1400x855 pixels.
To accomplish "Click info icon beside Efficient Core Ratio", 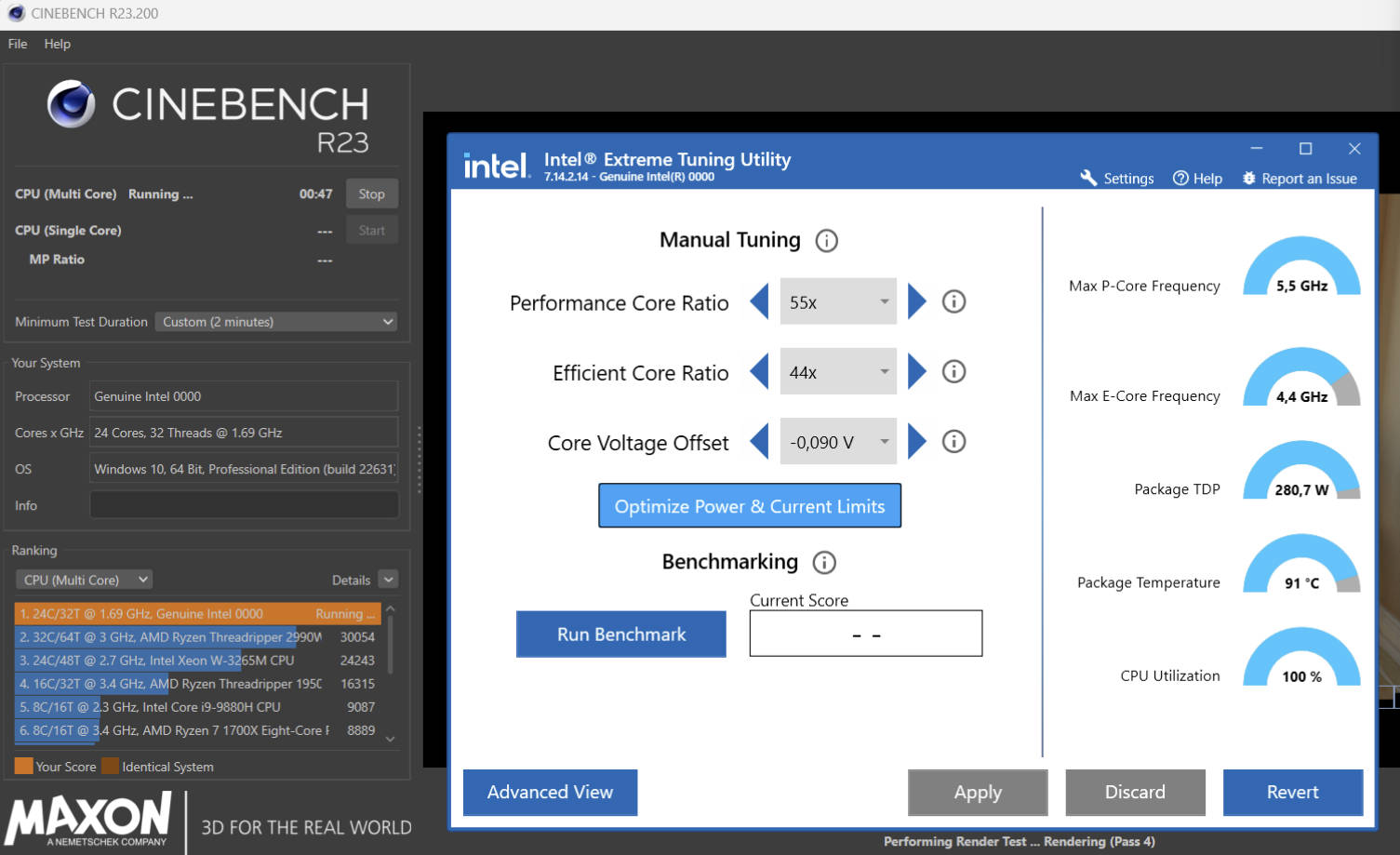I will click(953, 372).
